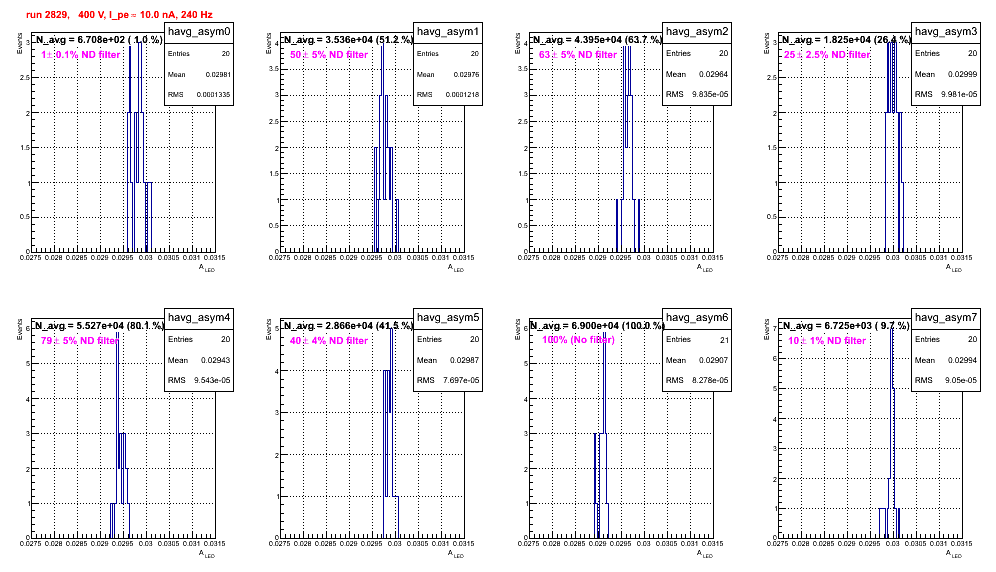Select the havg_asym7 stats box title
Screen dimensions: 996x572
pos(946,318)
